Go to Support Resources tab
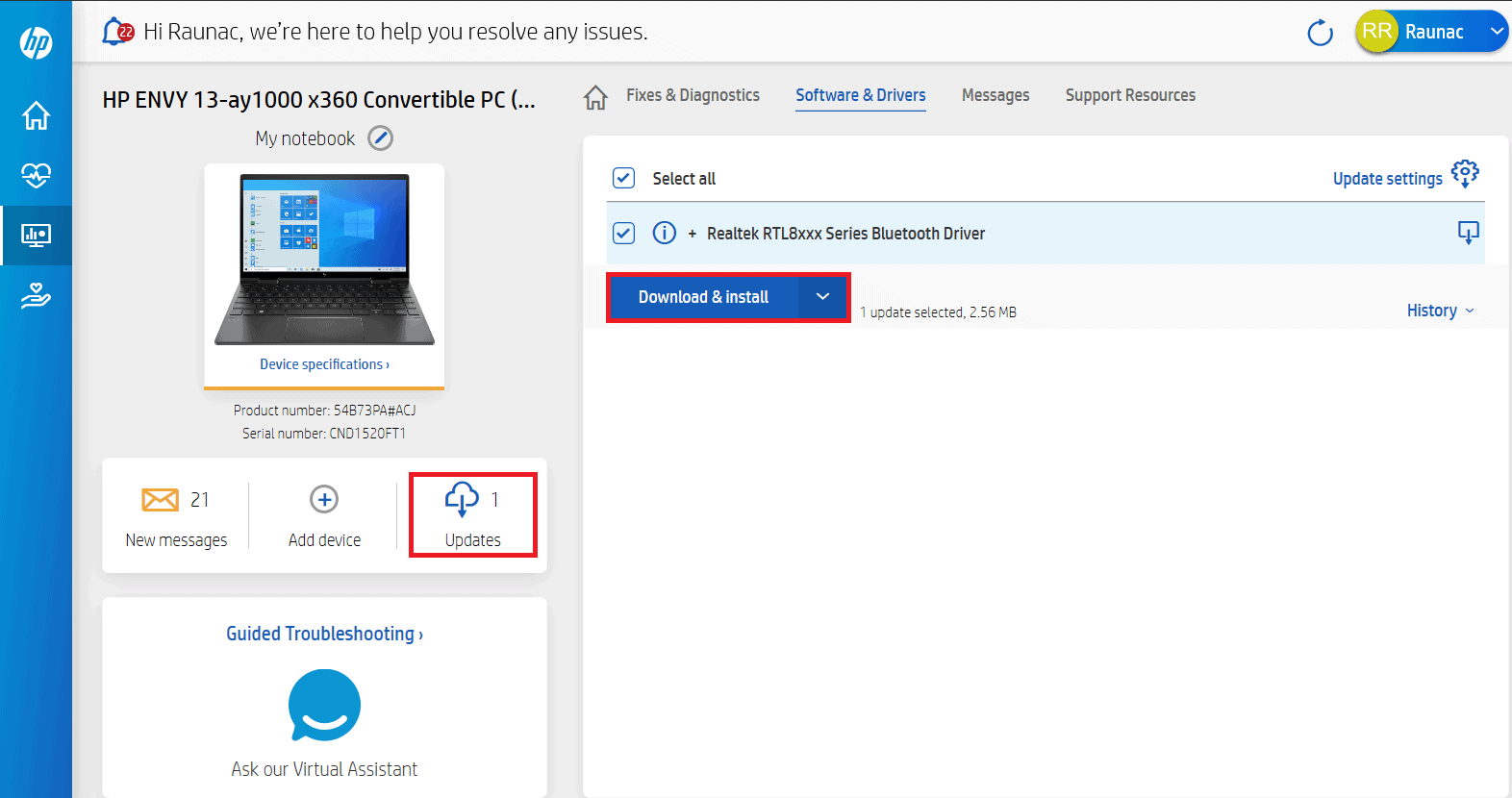1512x798 pixels. click(x=1130, y=95)
